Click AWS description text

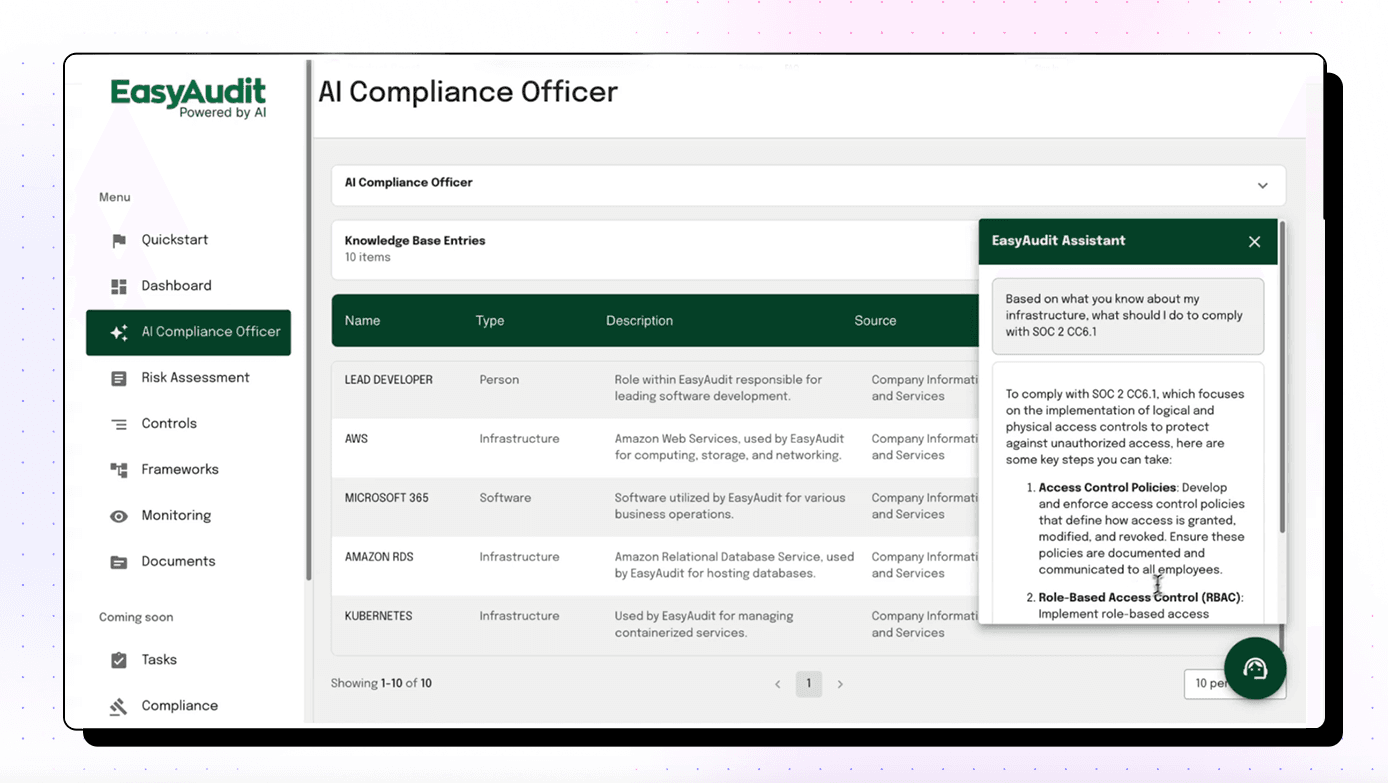coord(729,447)
